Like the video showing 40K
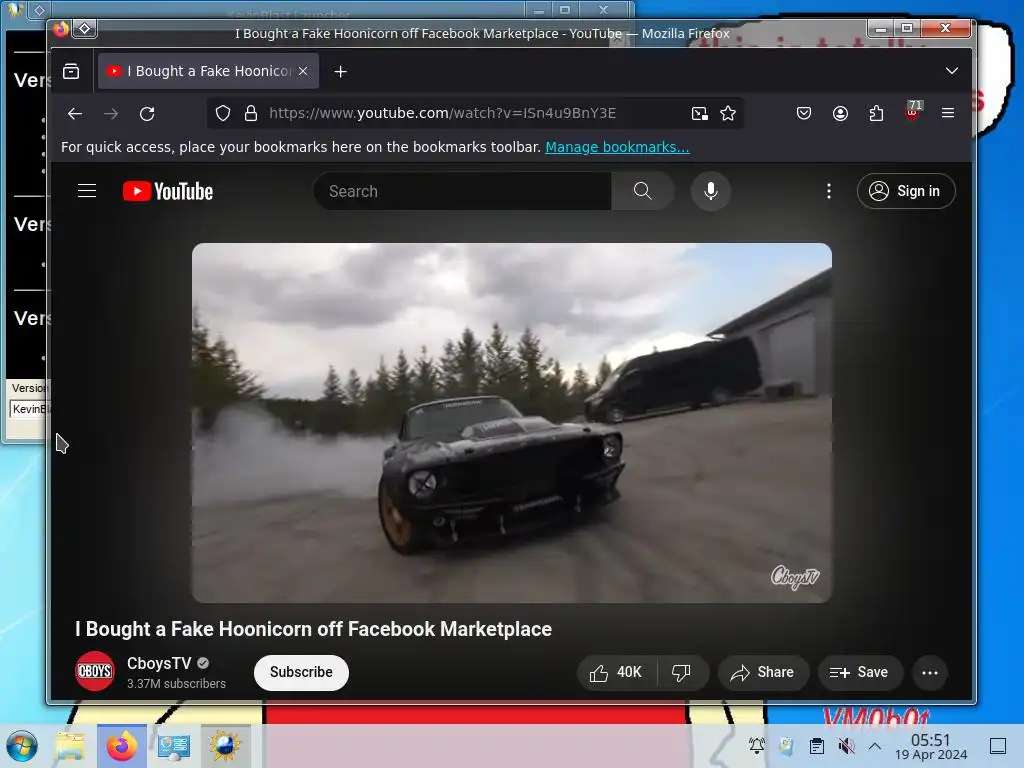The width and height of the screenshot is (1024, 768). click(616, 673)
